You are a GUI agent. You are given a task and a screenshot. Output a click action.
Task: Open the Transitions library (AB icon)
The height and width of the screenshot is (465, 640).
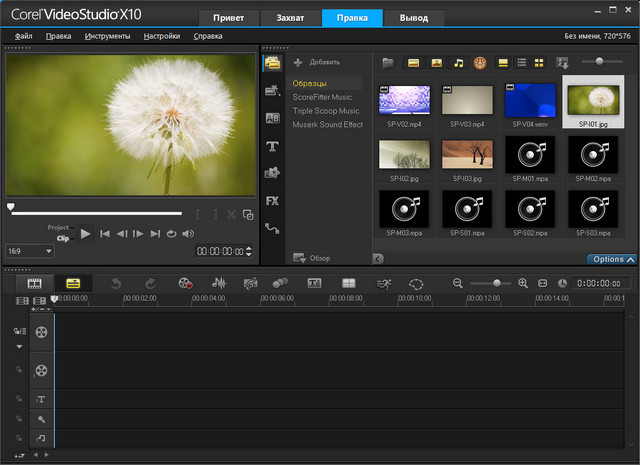tap(272, 118)
